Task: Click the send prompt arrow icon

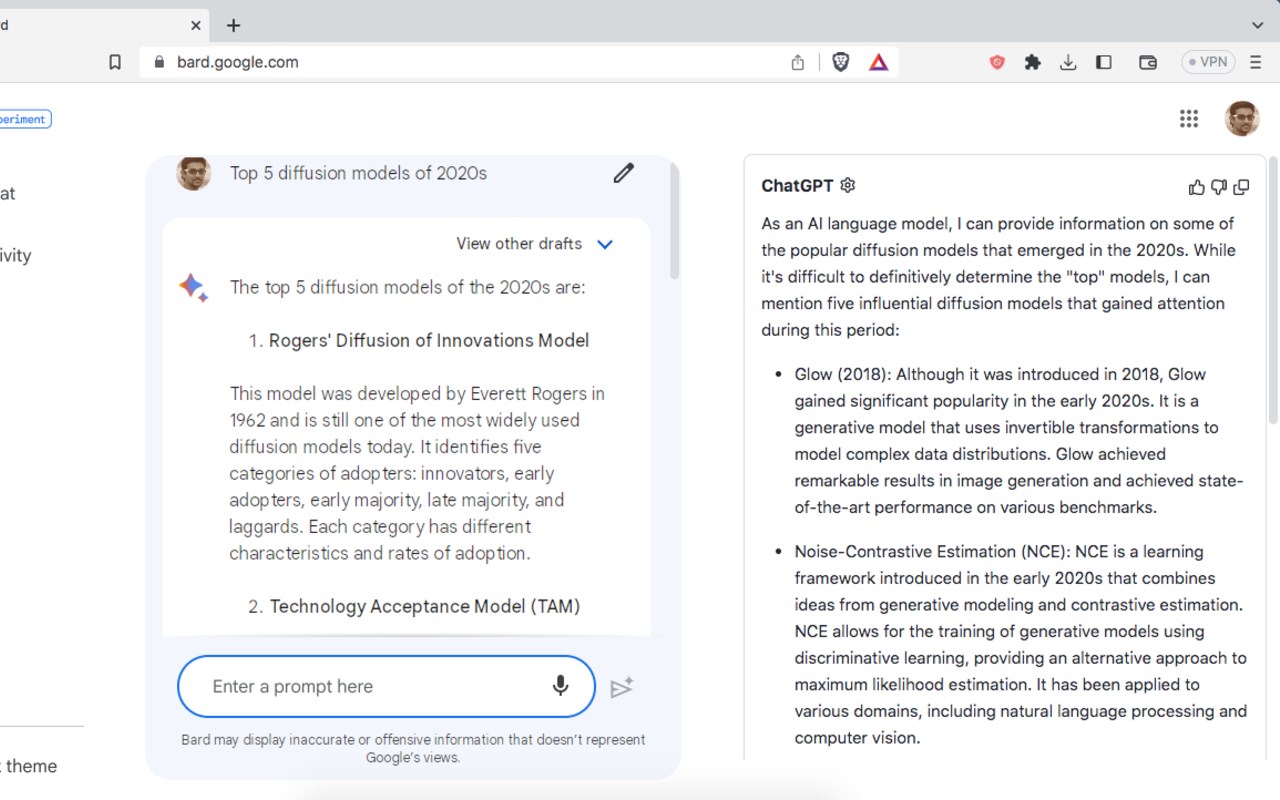Action: tap(622, 687)
